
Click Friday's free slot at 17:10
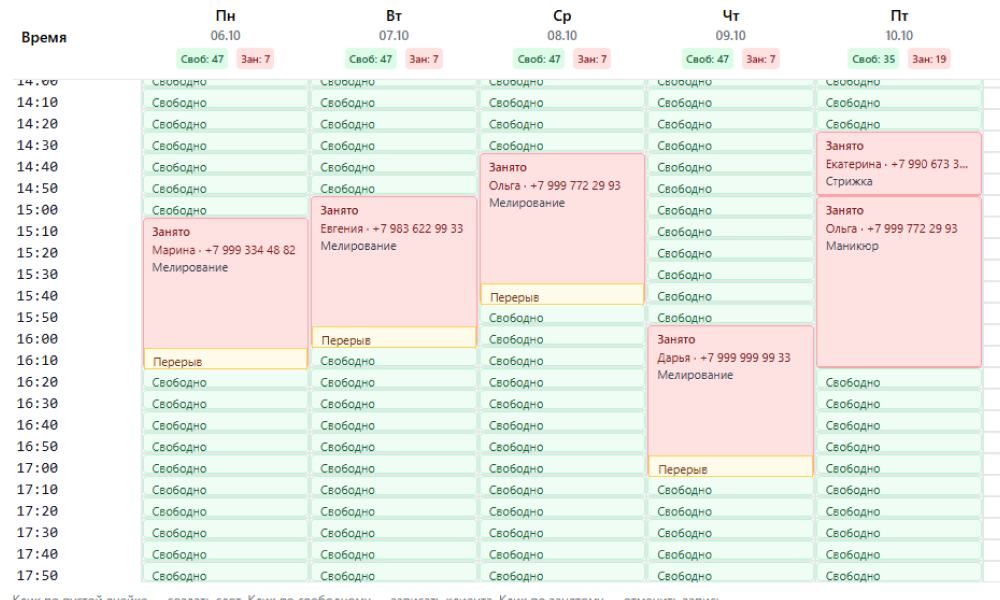click(x=899, y=490)
